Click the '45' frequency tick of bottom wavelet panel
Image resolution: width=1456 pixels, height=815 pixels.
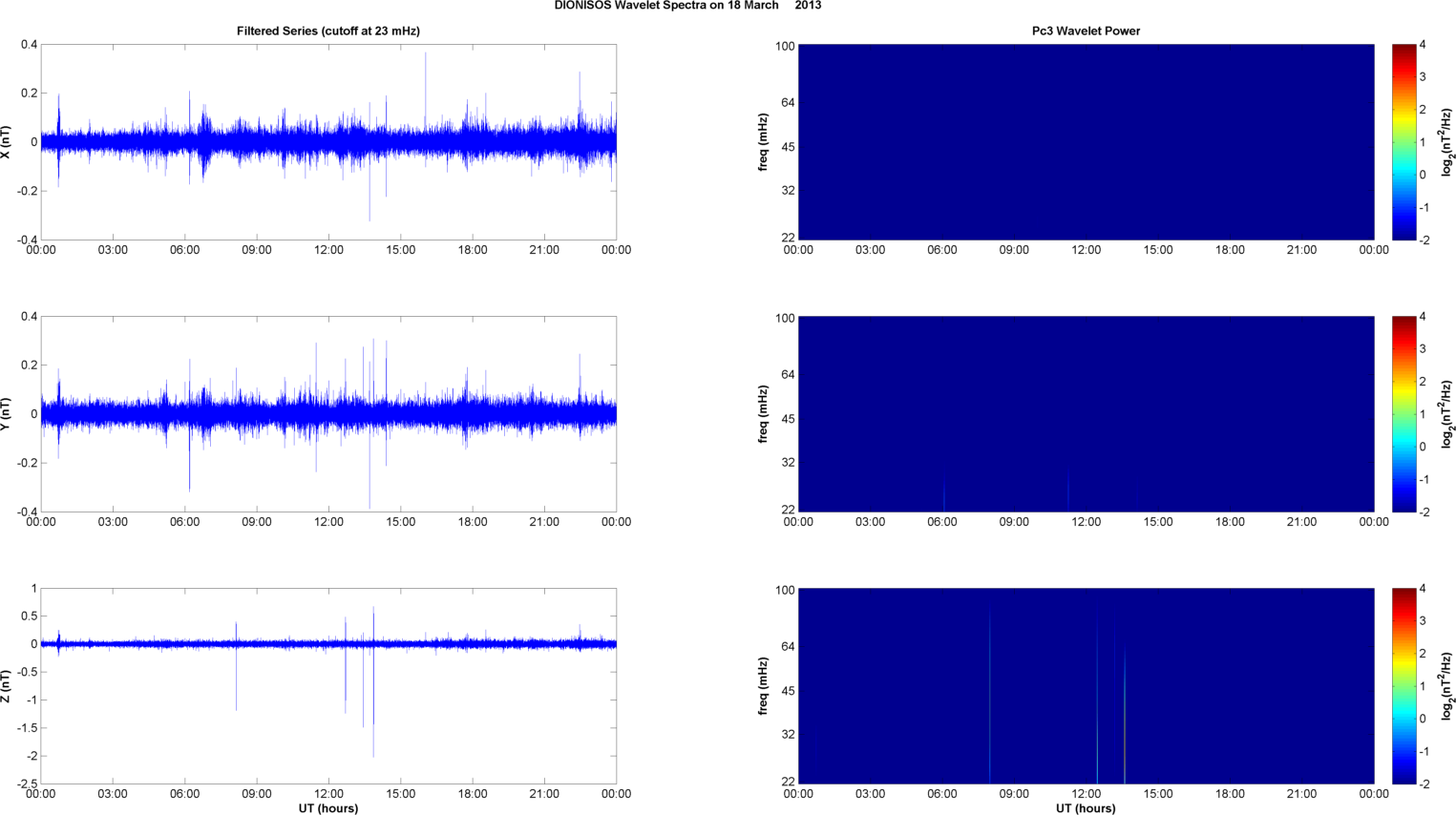tap(788, 690)
